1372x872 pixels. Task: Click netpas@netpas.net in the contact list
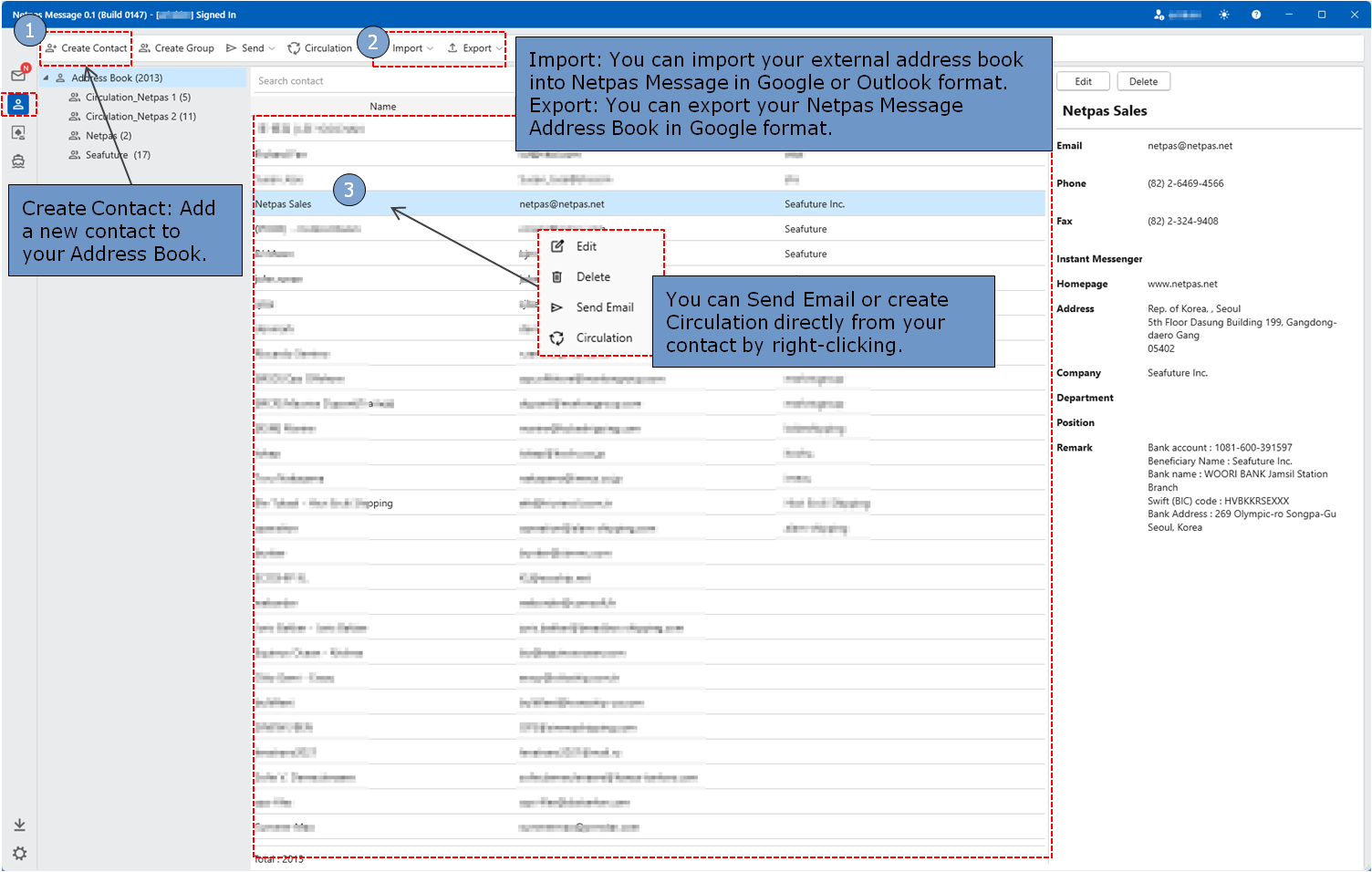coord(562,204)
